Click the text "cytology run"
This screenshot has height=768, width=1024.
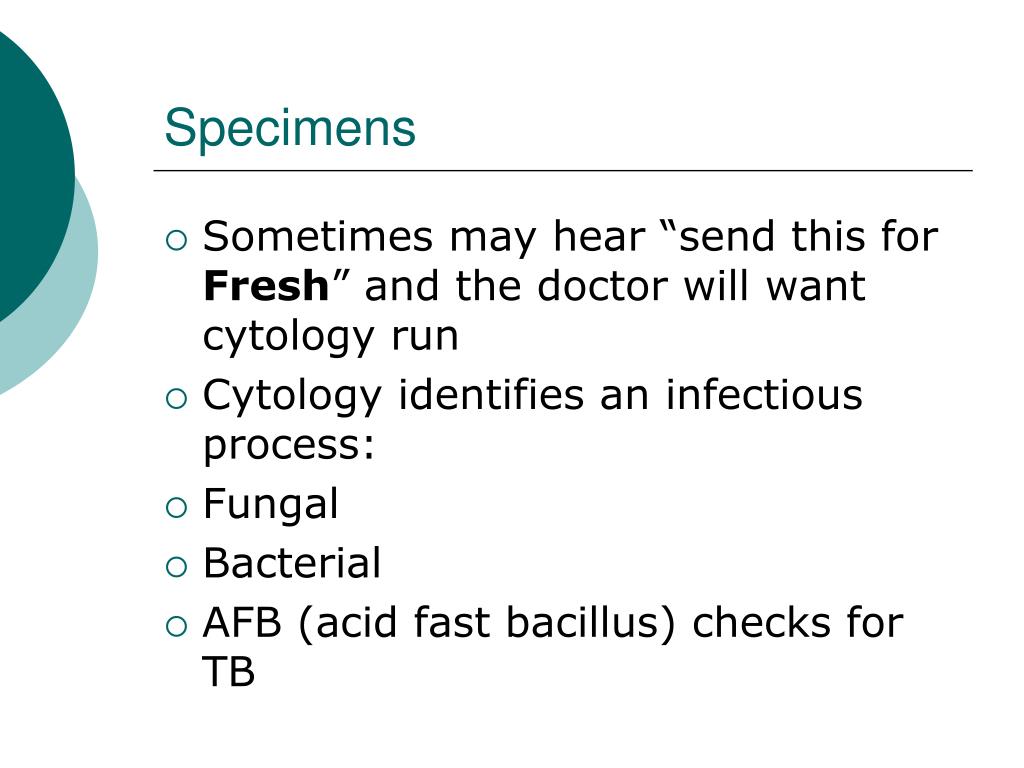[330, 338]
